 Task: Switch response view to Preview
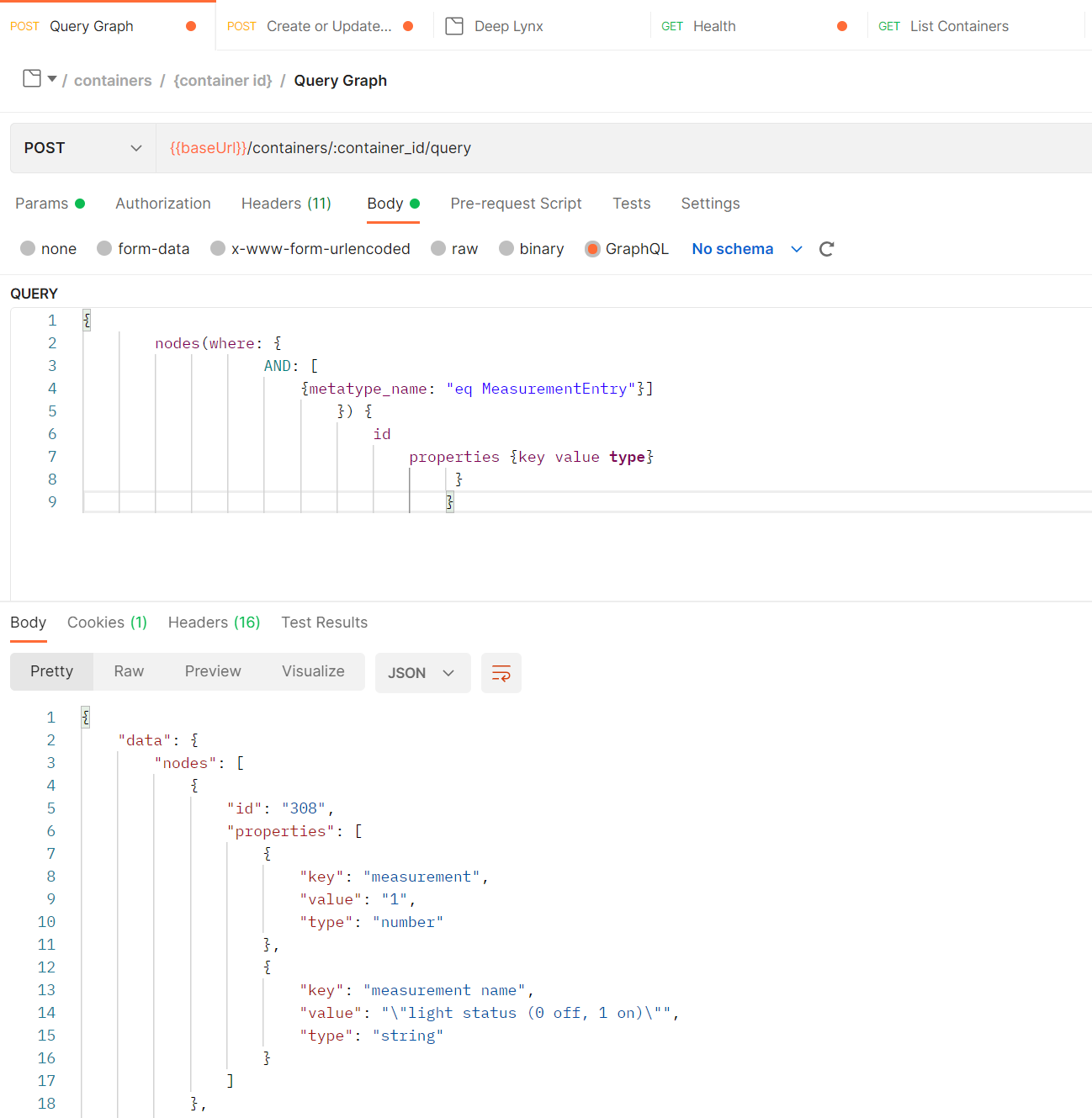click(213, 671)
